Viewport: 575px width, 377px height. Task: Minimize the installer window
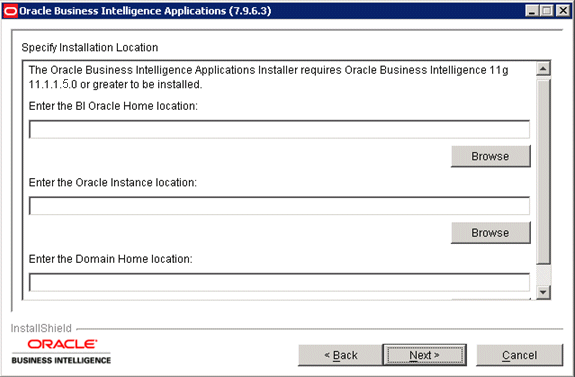[x=532, y=11]
